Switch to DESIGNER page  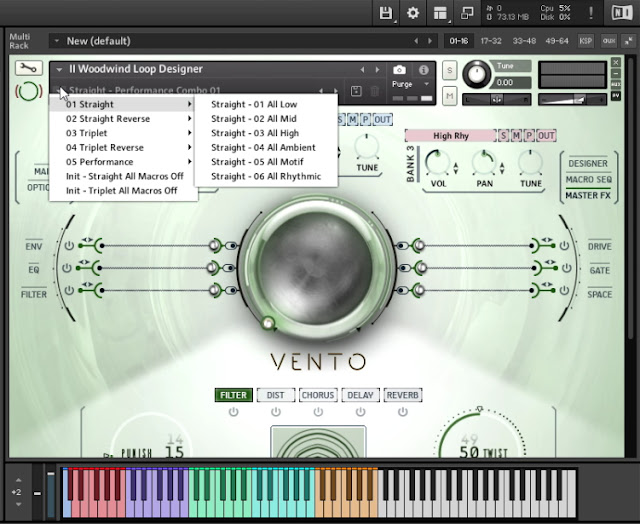588,163
